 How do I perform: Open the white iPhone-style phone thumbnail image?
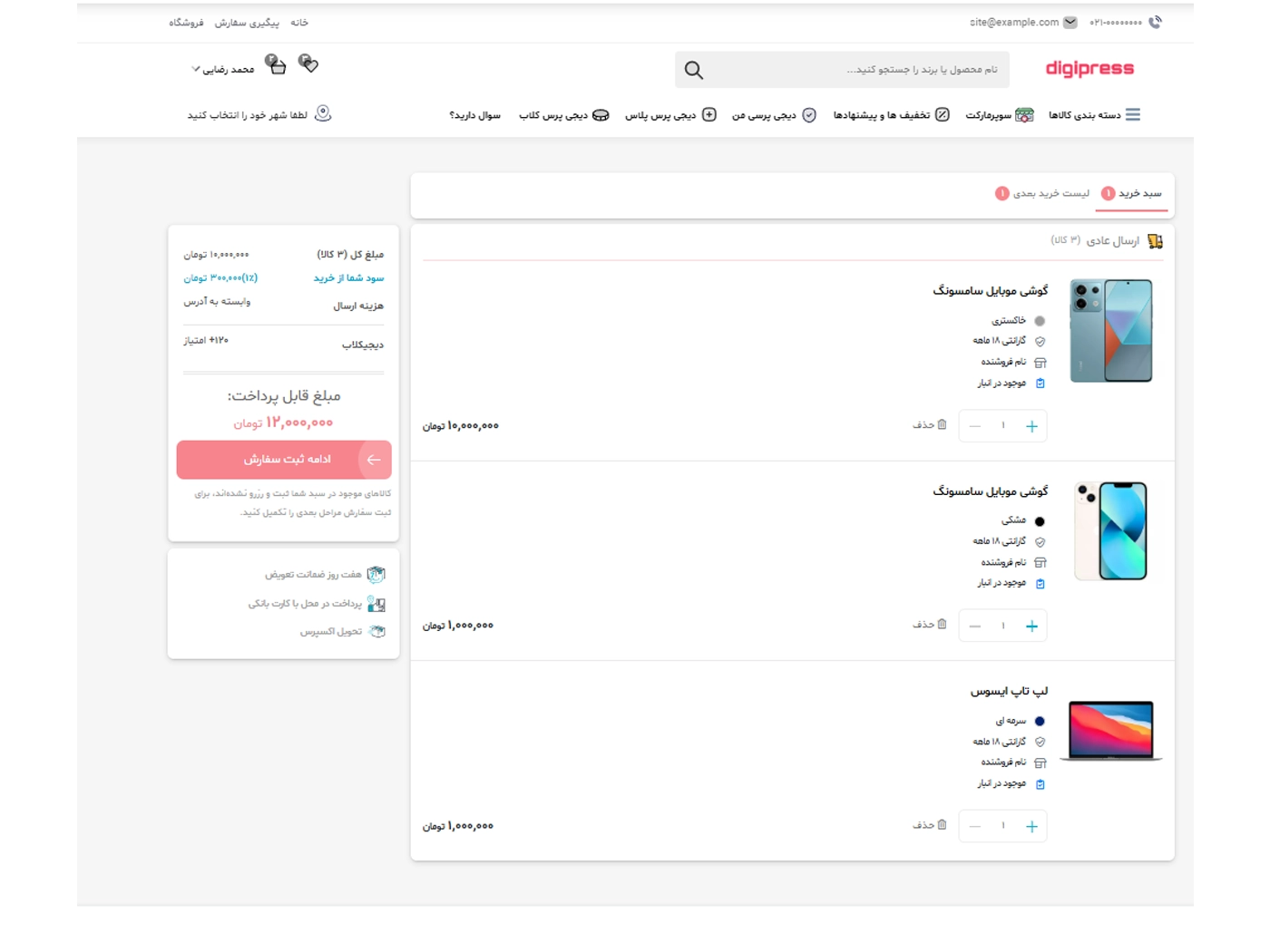pyautogui.click(x=1111, y=531)
